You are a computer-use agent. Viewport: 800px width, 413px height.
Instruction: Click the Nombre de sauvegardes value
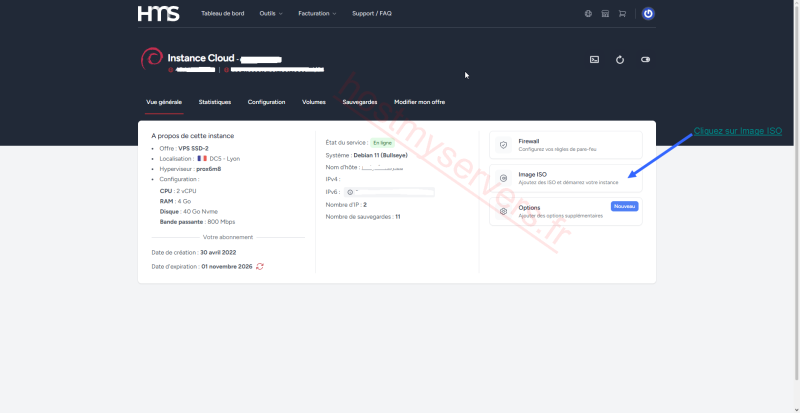[397, 216]
